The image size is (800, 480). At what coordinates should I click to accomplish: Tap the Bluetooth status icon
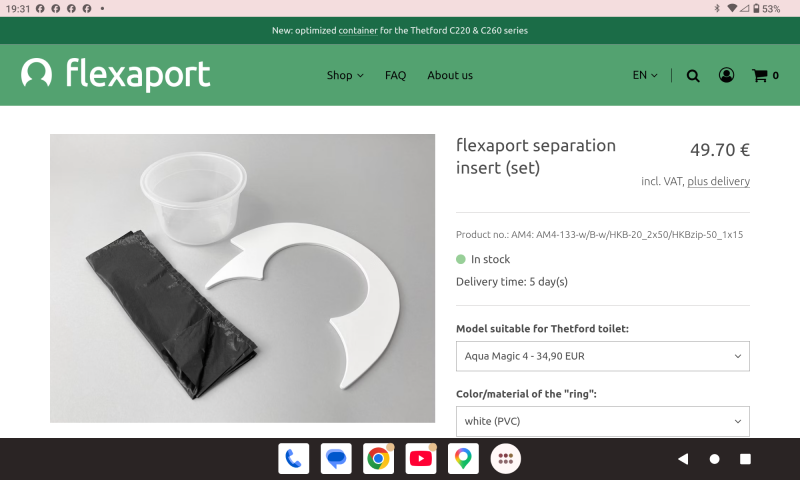pyautogui.click(x=717, y=9)
